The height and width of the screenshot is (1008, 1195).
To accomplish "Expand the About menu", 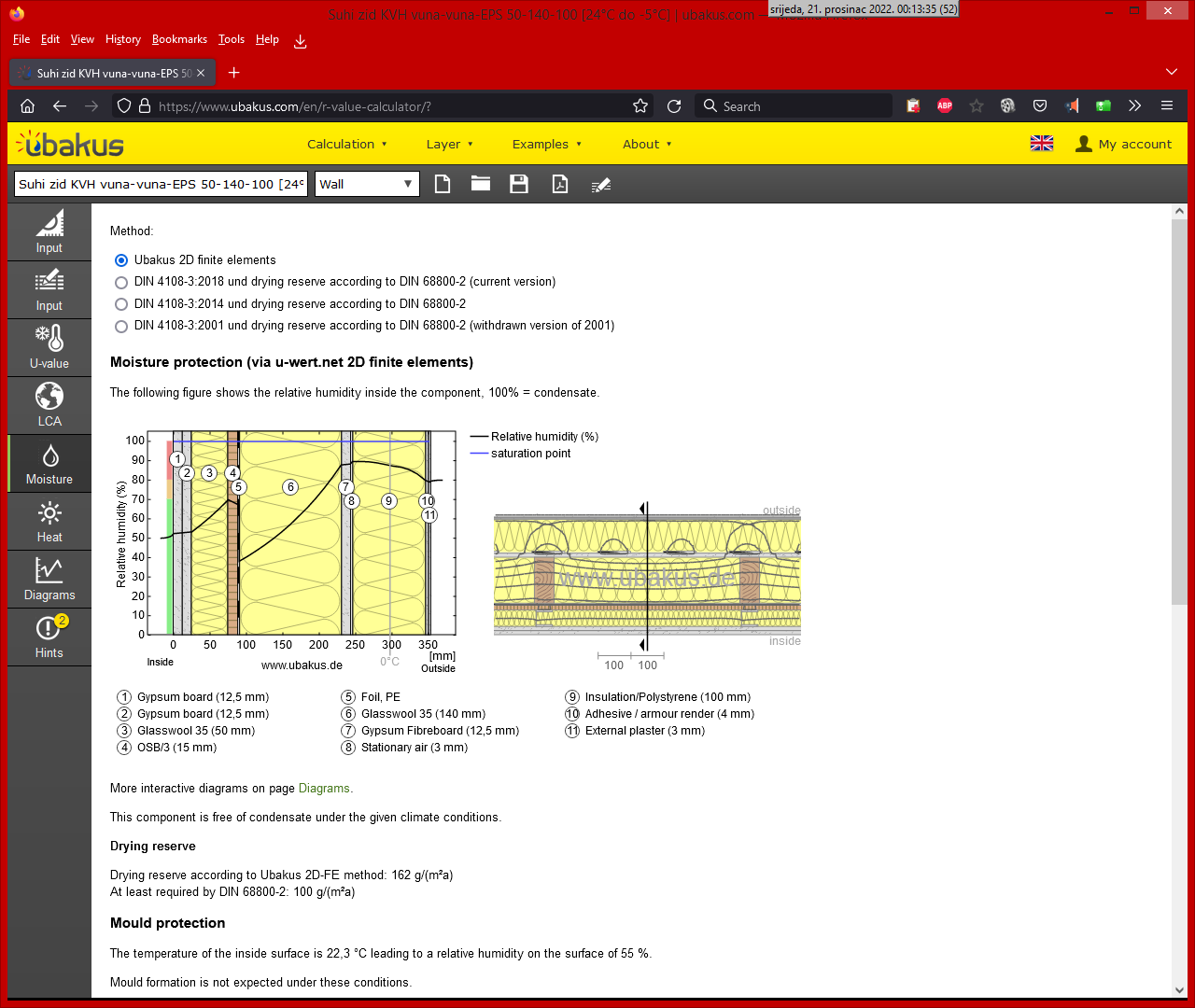I will point(647,144).
